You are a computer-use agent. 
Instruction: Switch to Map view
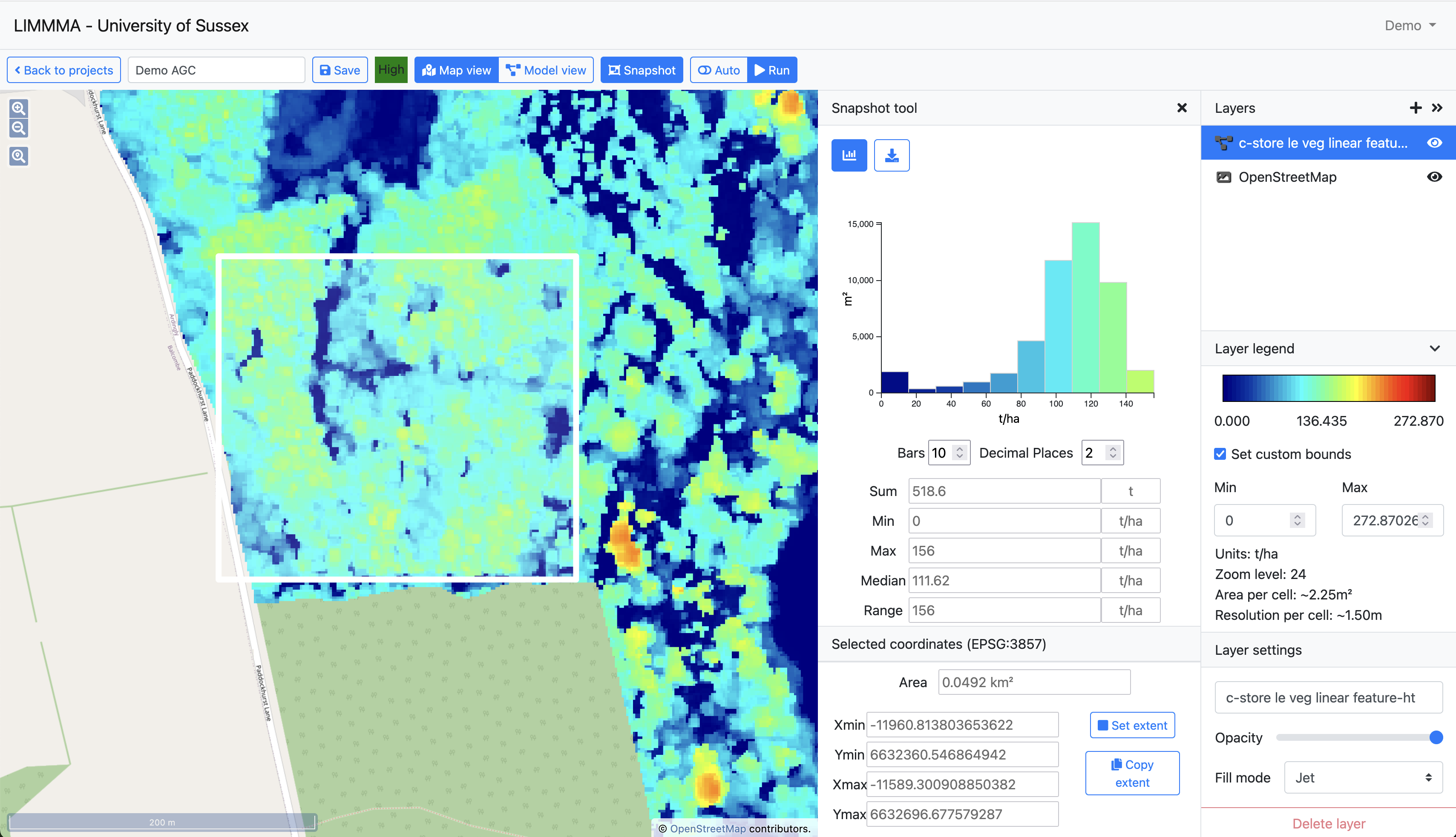[457, 70]
